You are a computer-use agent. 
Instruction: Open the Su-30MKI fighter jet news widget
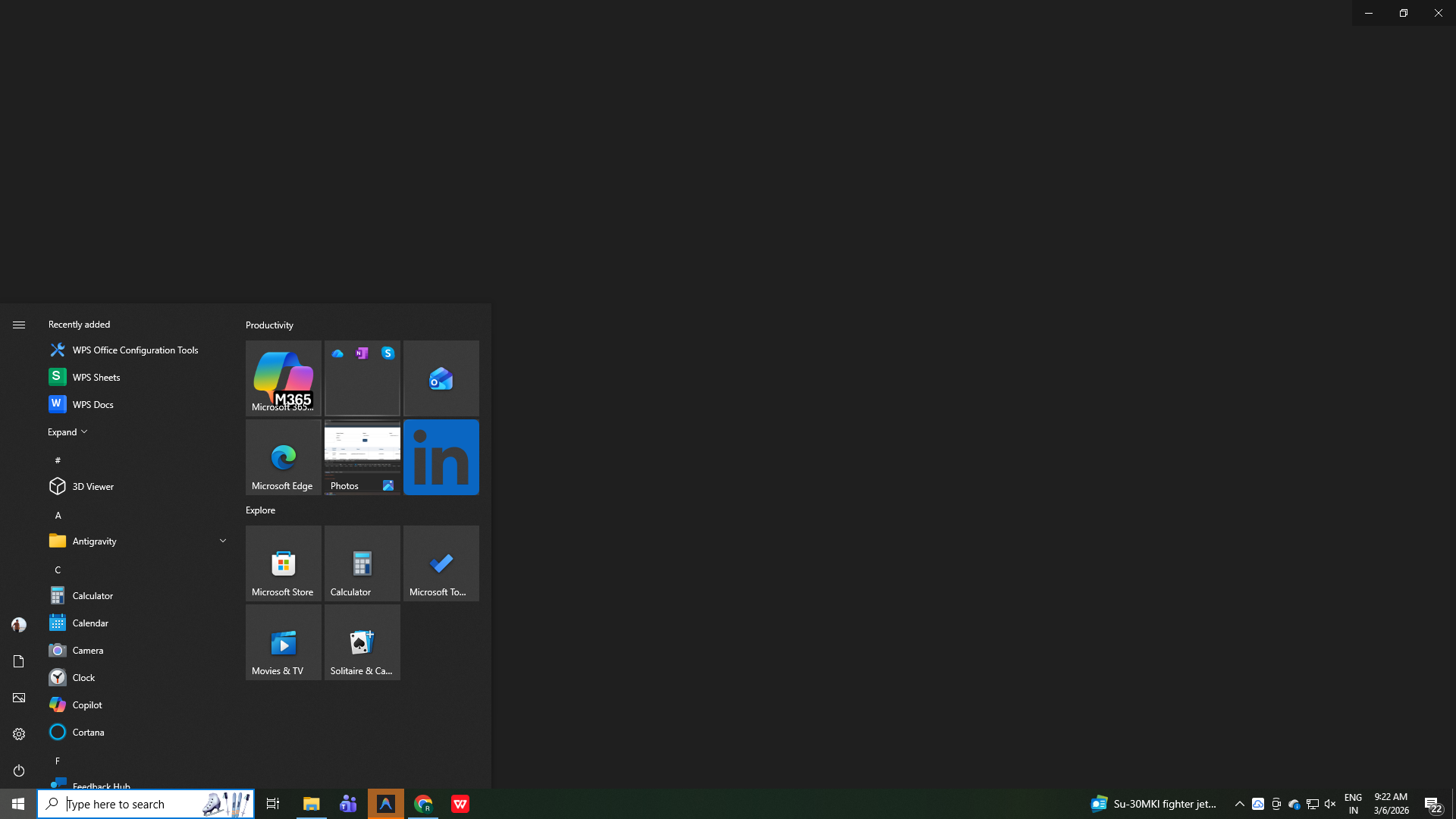[1153, 804]
